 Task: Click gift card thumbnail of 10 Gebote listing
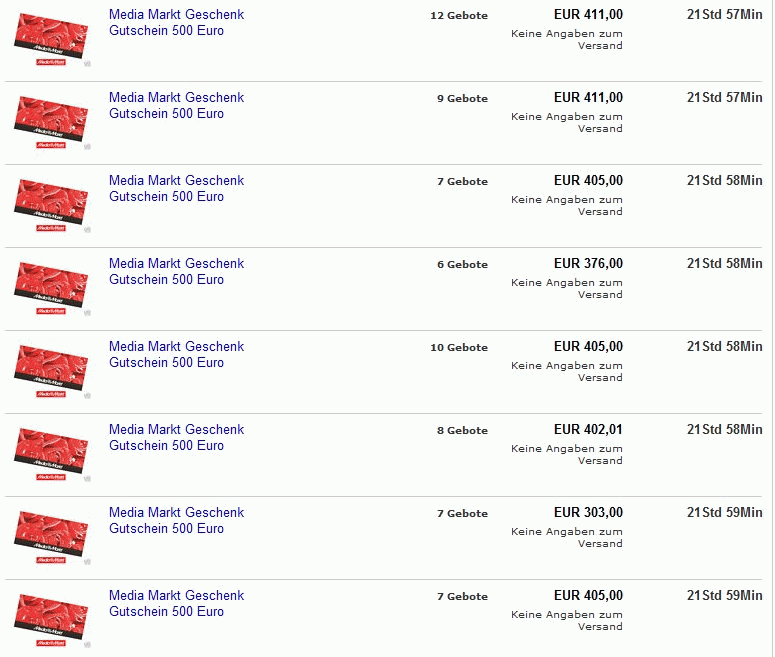coord(50,371)
